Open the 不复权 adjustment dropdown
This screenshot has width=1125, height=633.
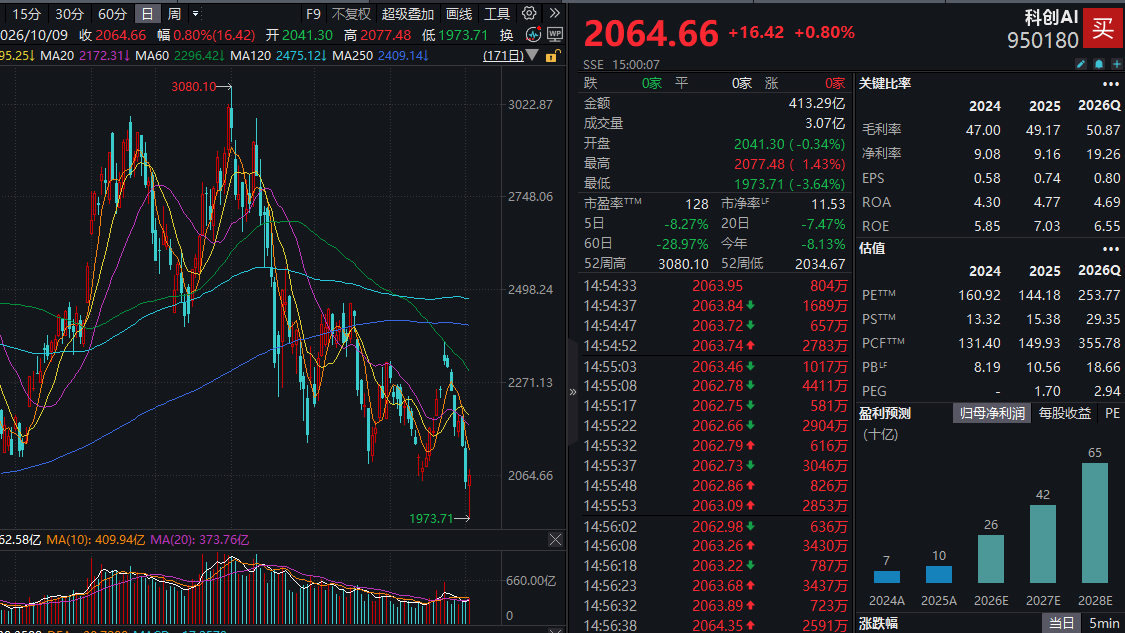(x=351, y=14)
